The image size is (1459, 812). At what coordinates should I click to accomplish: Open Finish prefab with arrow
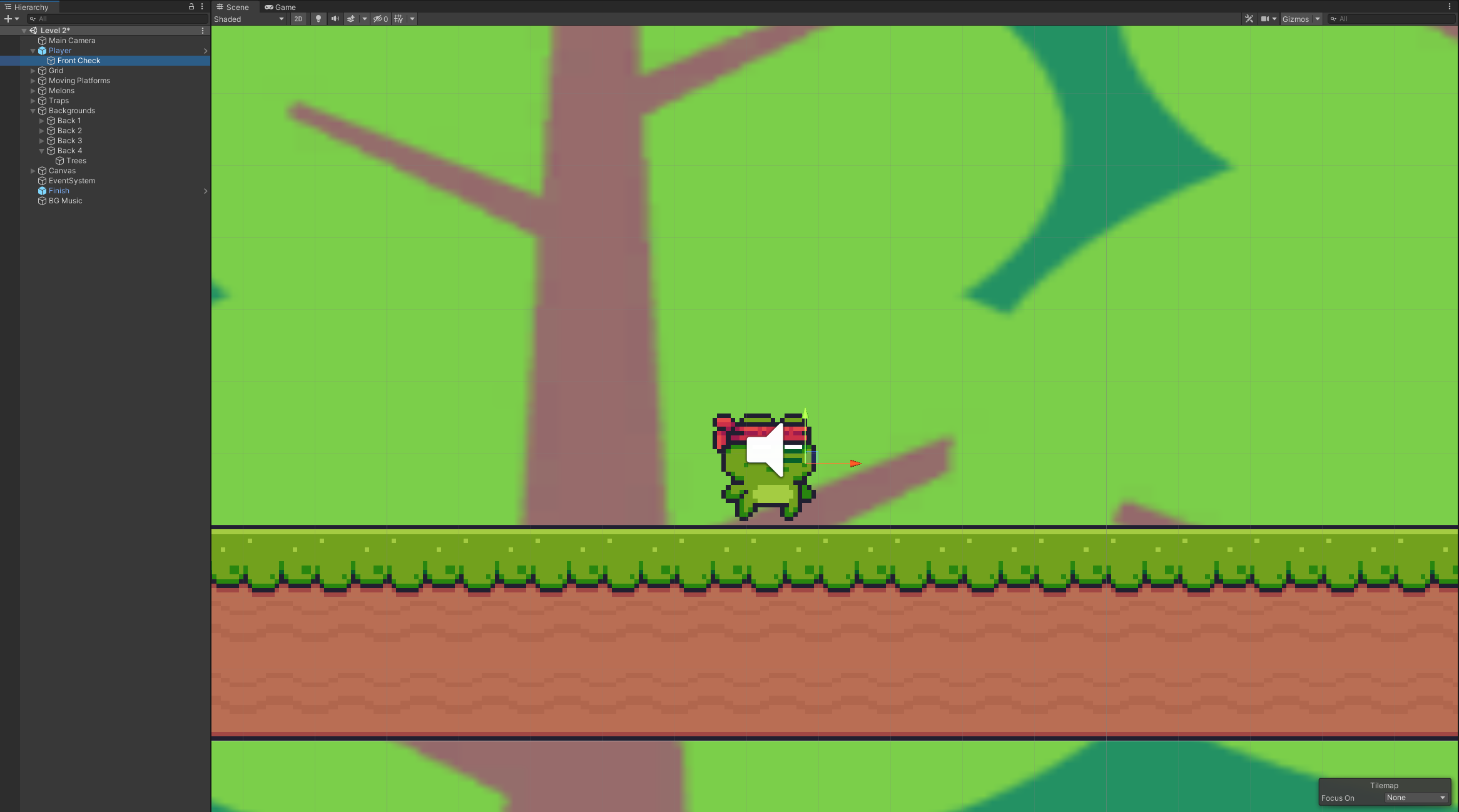[x=205, y=191]
